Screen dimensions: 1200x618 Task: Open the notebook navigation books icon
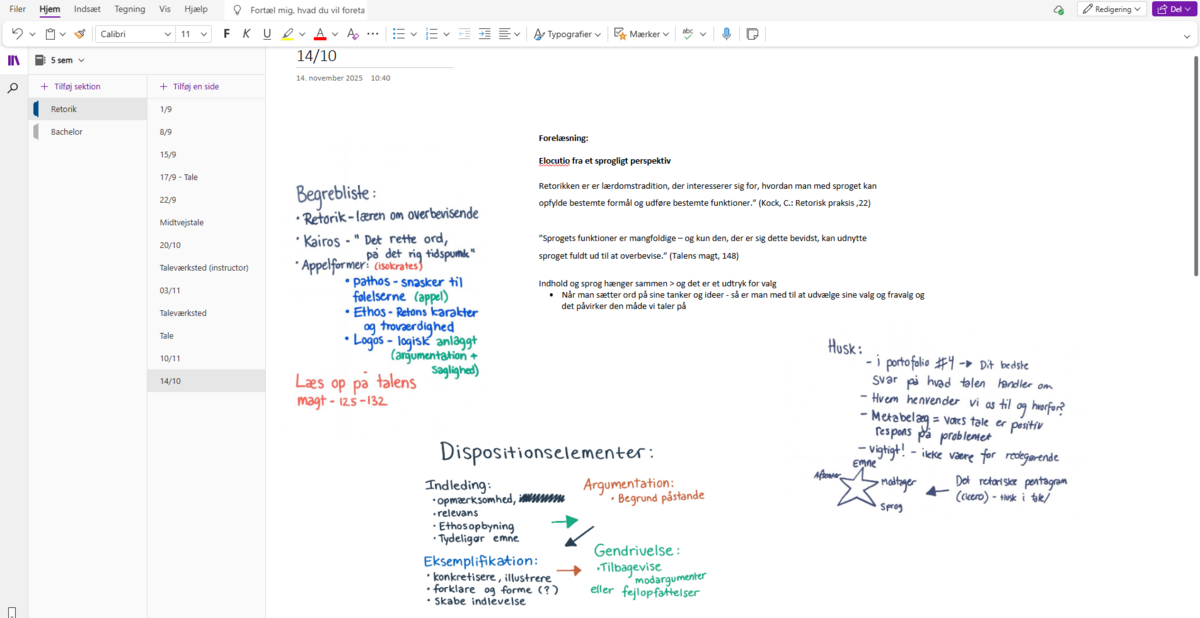click(13, 60)
